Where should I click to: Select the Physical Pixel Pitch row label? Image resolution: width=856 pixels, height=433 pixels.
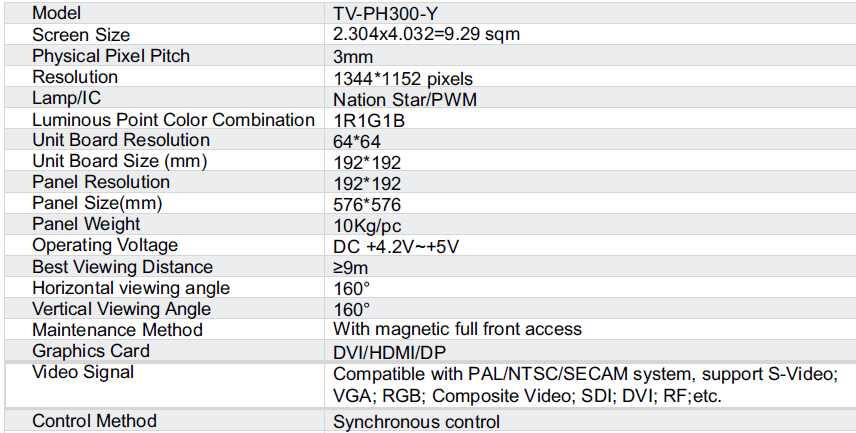tap(111, 56)
